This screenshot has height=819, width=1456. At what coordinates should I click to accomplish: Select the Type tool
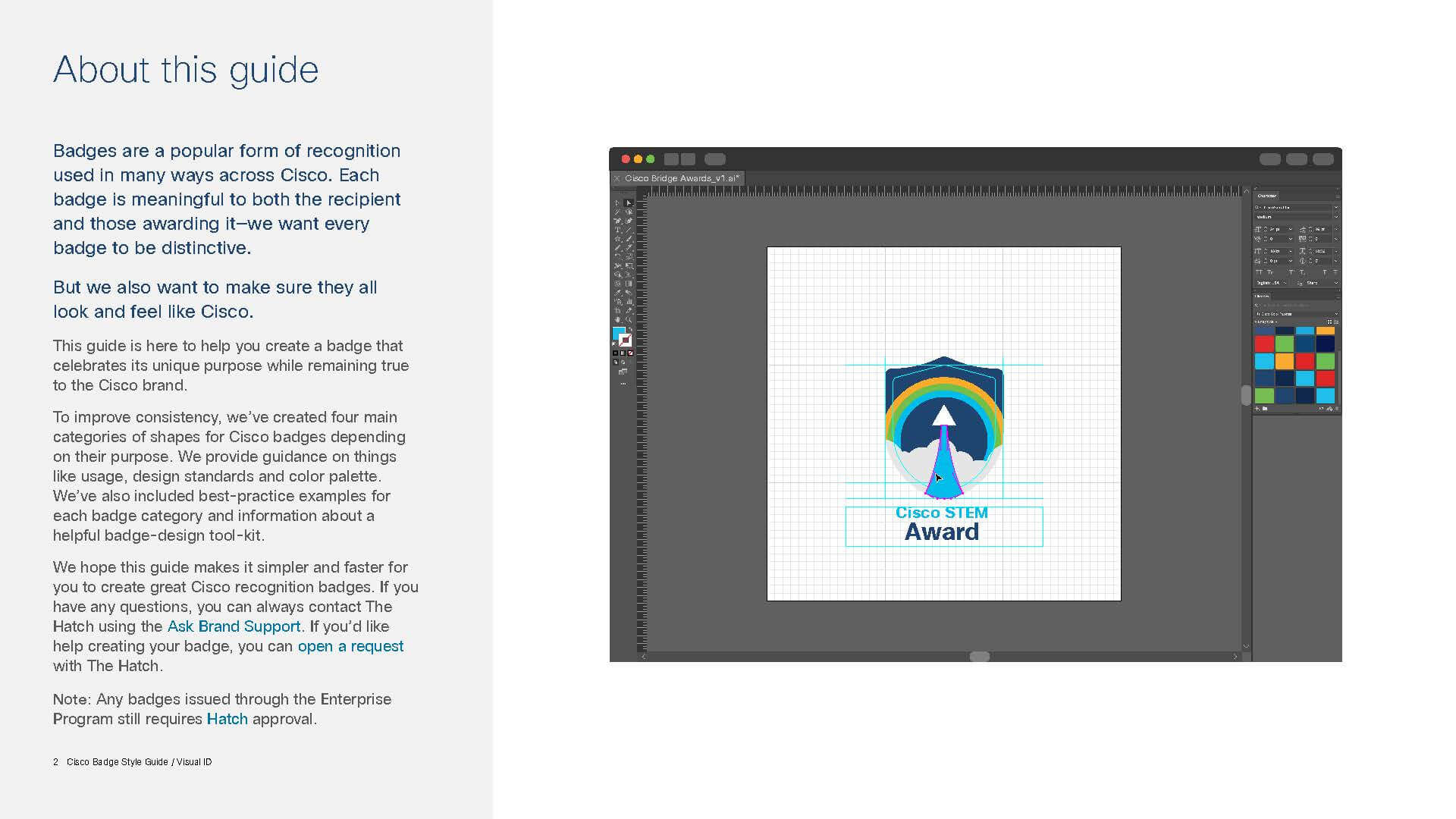click(x=617, y=229)
